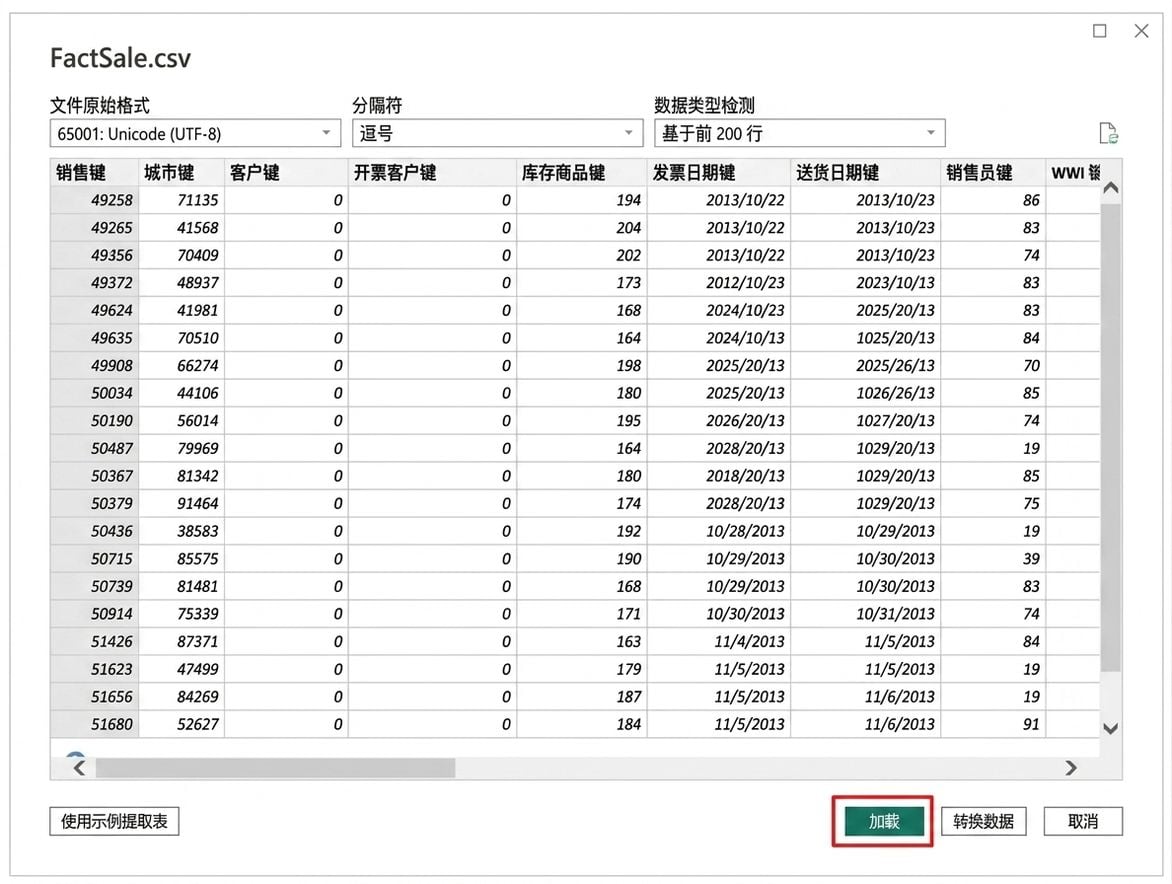
Task: Click sale key cell 50487
Action: pyautogui.click(x=94, y=448)
